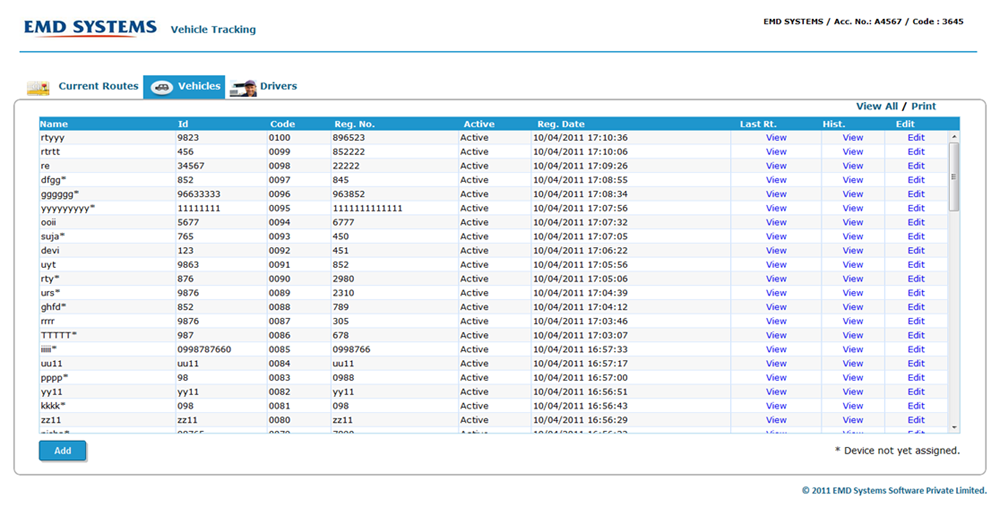1000x507 pixels.
Task: View last route for vehicle ooii
Action: [776, 223]
